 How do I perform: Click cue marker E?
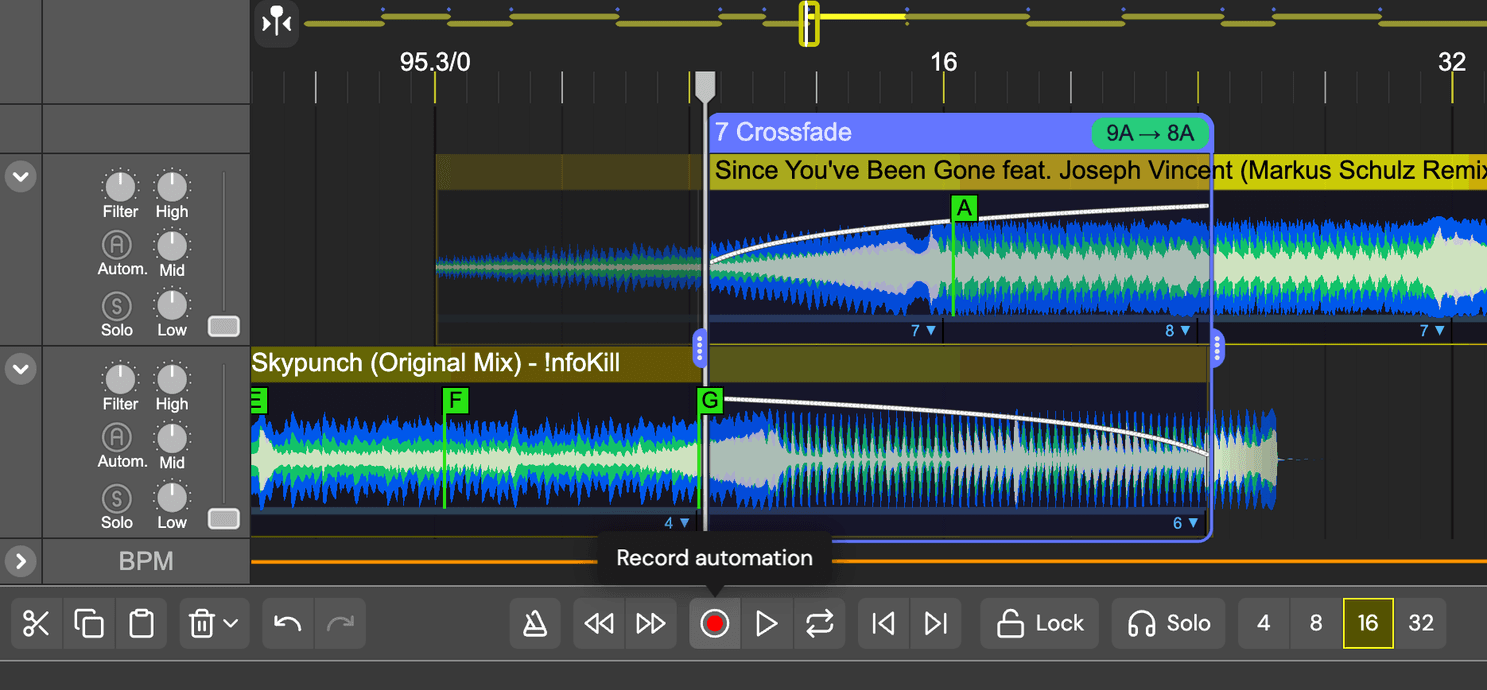point(258,401)
